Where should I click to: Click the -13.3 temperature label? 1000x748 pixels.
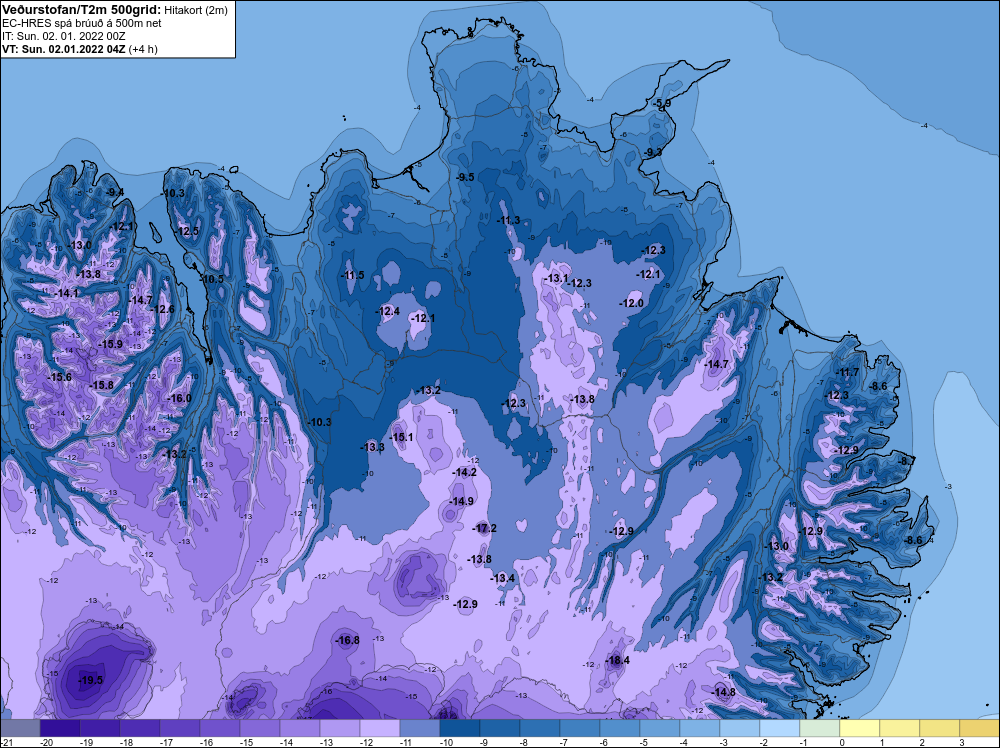click(x=372, y=447)
